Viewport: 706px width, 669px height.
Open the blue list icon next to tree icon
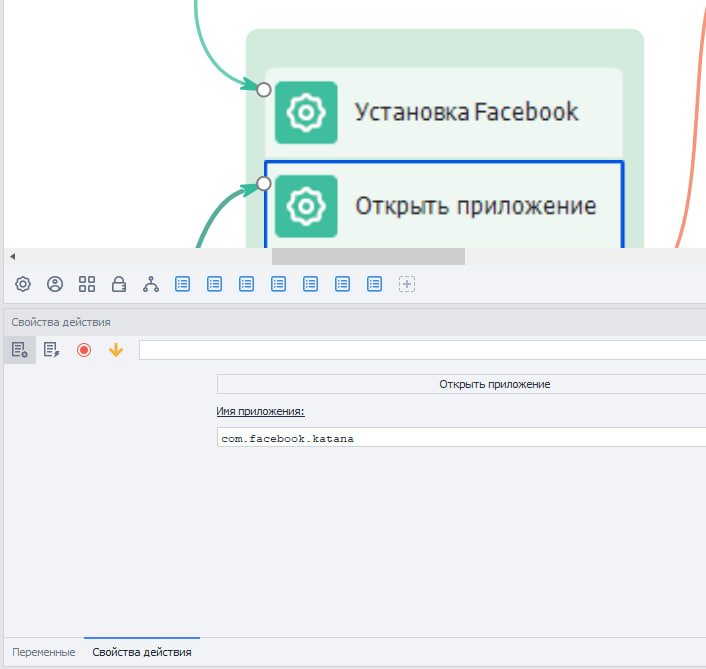tap(182, 284)
